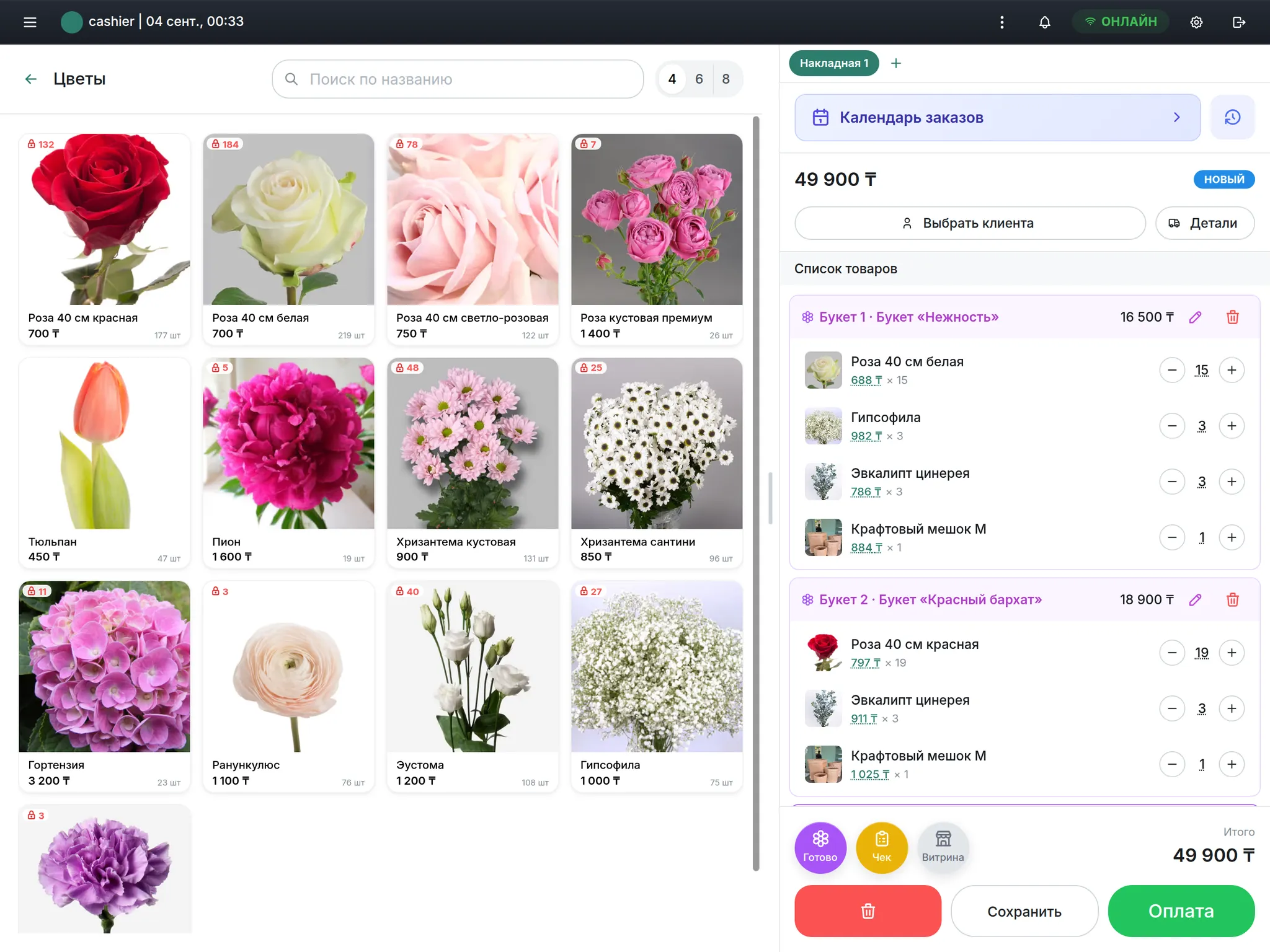This screenshot has width=1270, height=952.
Task: Focus the Поиск по названию field
Action: pyautogui.click(x=458, y=79)
